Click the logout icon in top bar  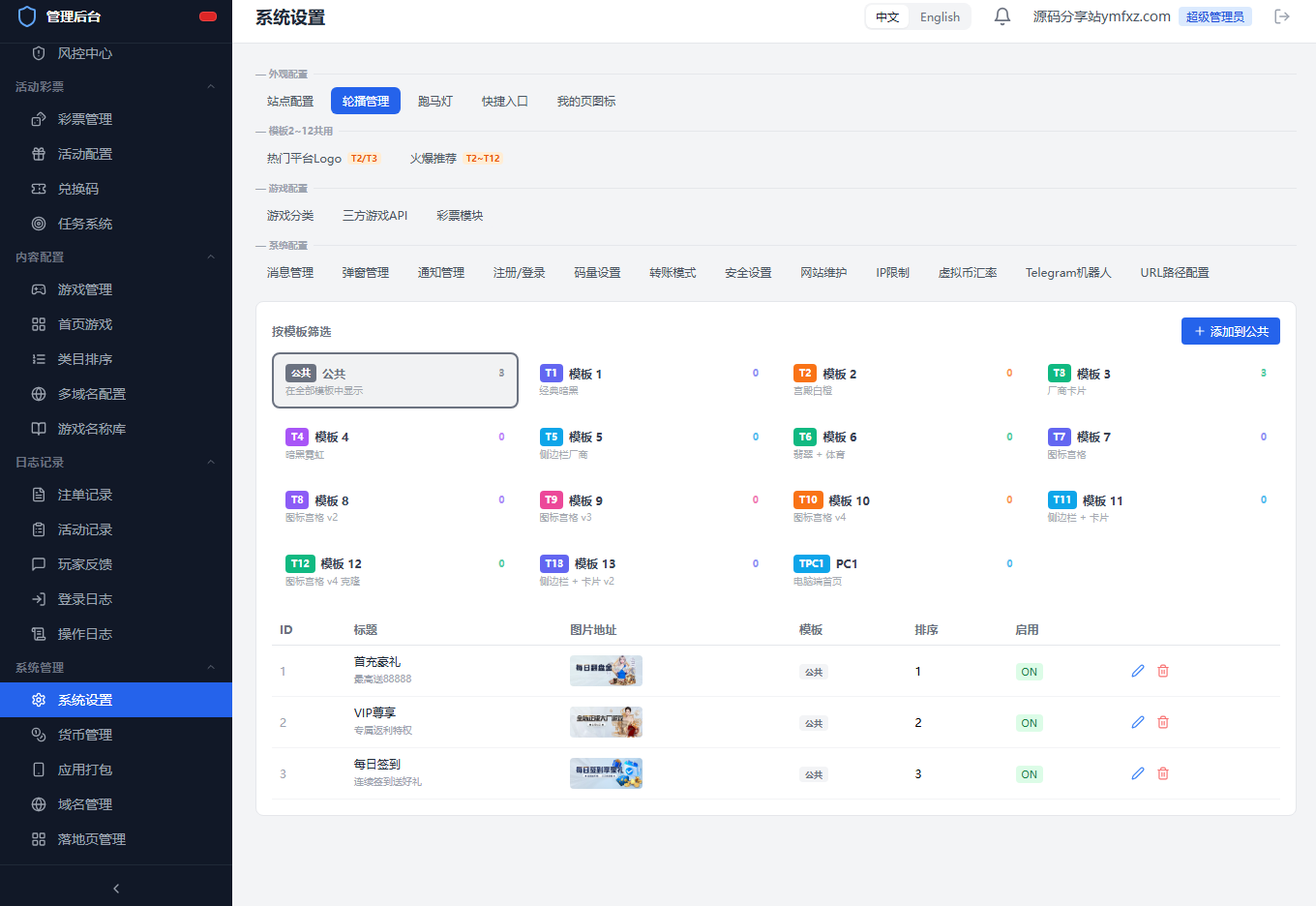tap(1282, 16)
